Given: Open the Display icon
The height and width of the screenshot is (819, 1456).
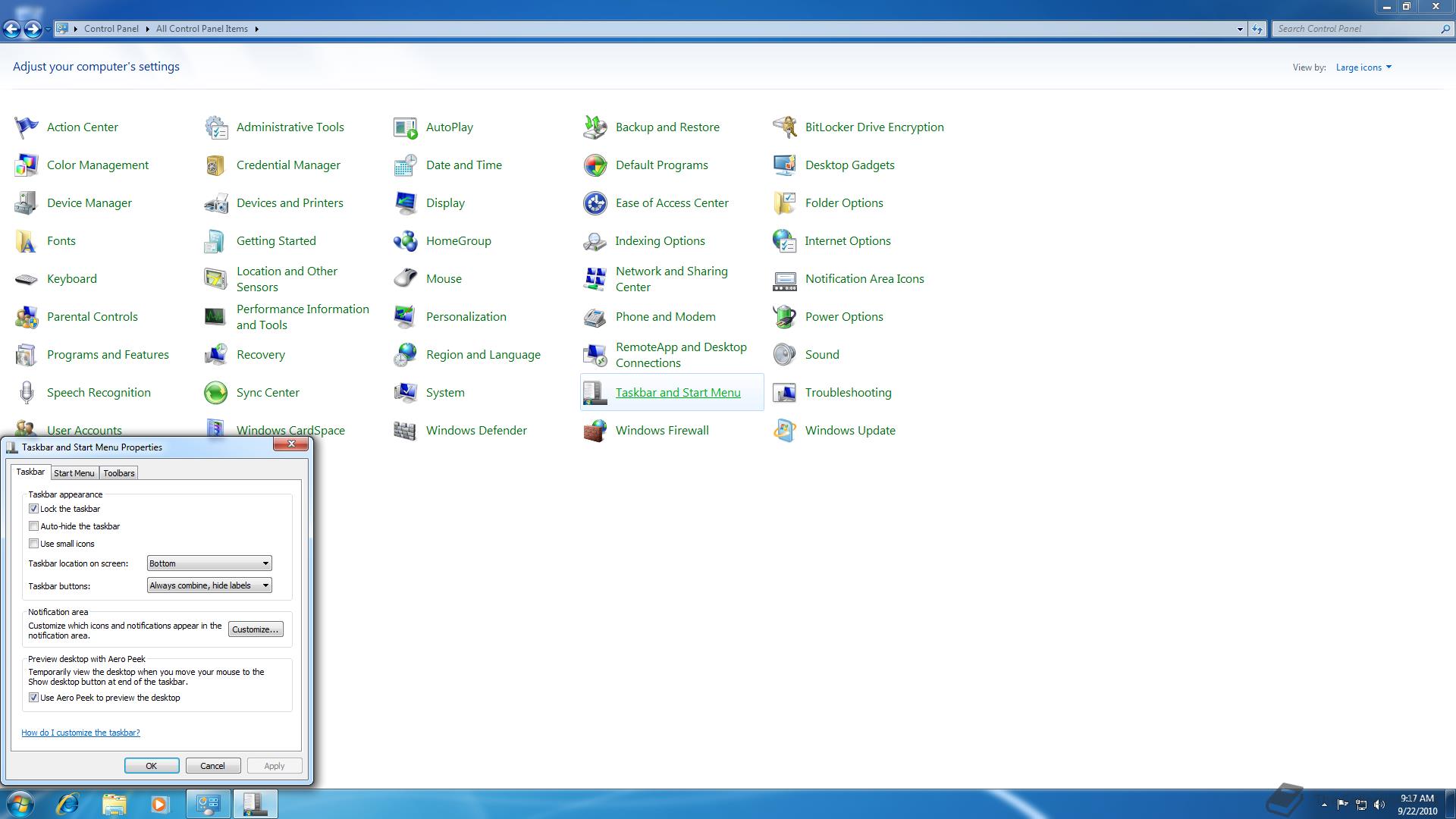Looking at the screenshot, I should pyautogui.click(x=406, y=203).
